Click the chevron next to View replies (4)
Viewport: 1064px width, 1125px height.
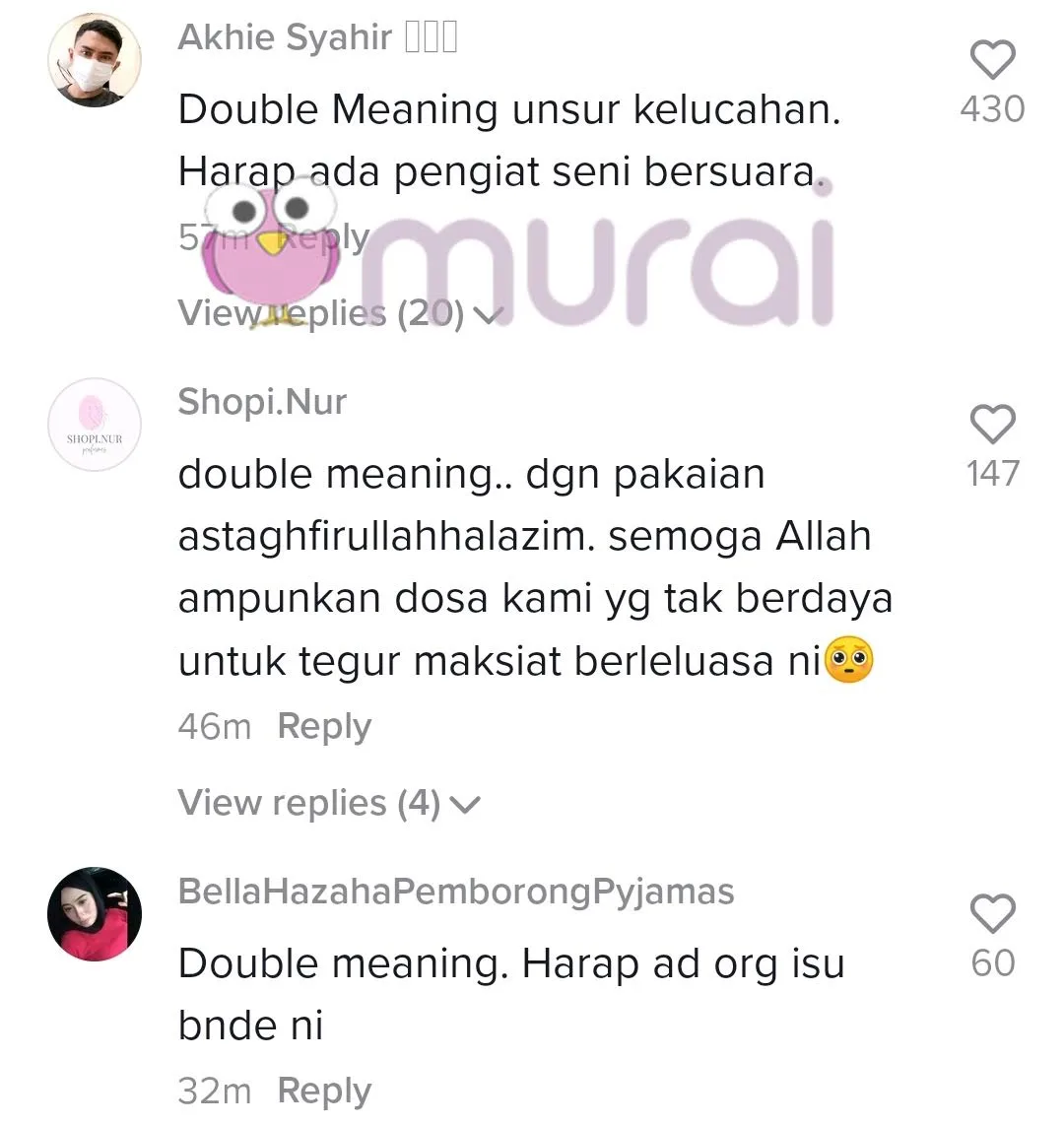point(465,805)
